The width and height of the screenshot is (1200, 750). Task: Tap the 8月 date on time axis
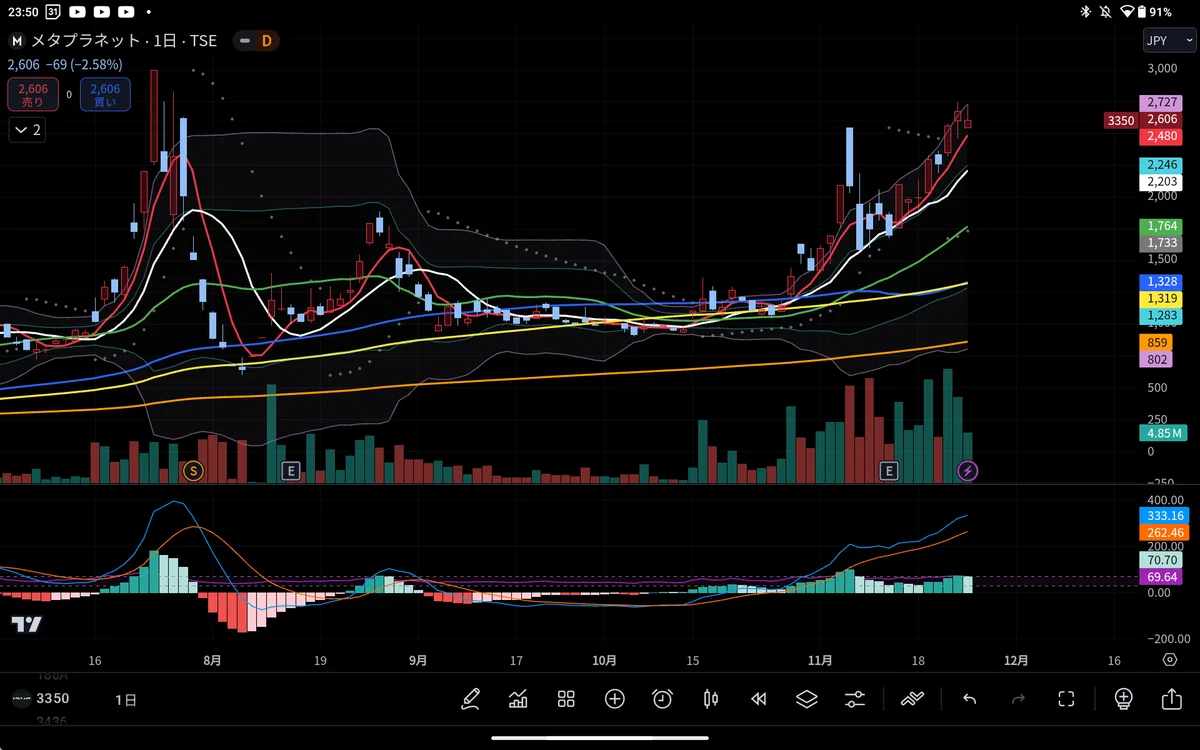click(x=211, y=661)
